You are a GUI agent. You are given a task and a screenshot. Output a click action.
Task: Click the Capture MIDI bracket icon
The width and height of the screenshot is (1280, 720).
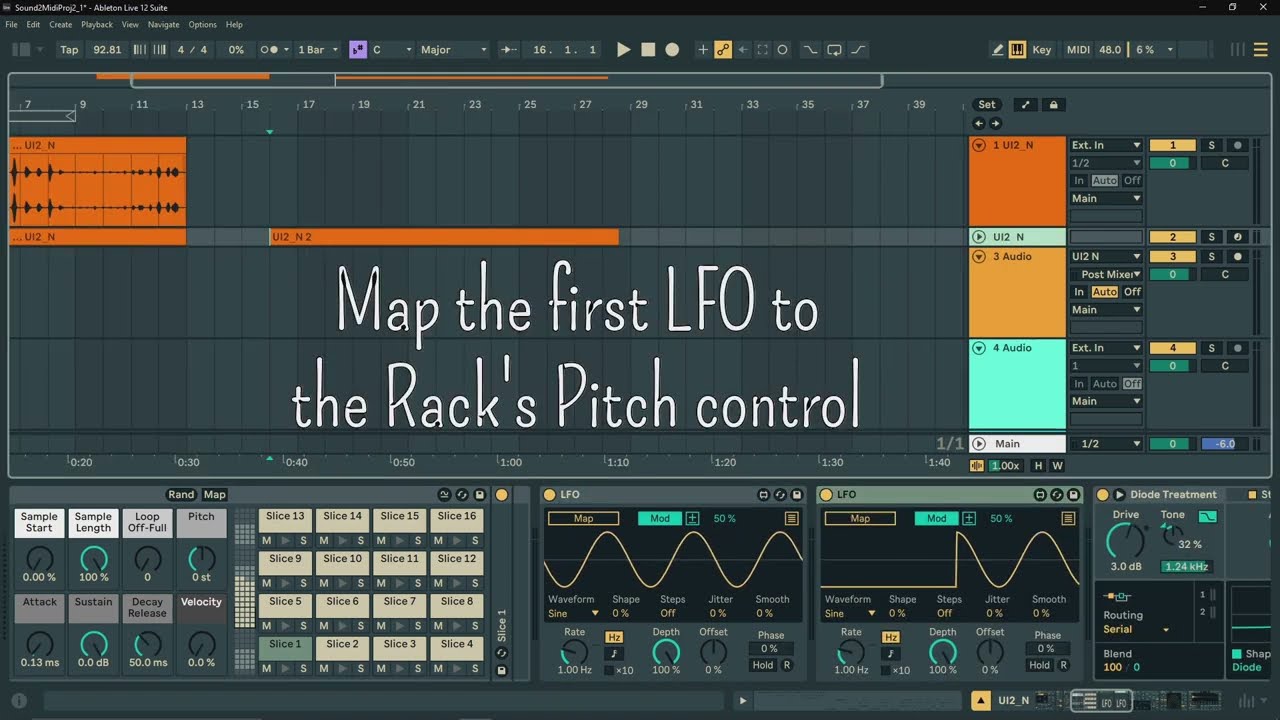[762, 50]
